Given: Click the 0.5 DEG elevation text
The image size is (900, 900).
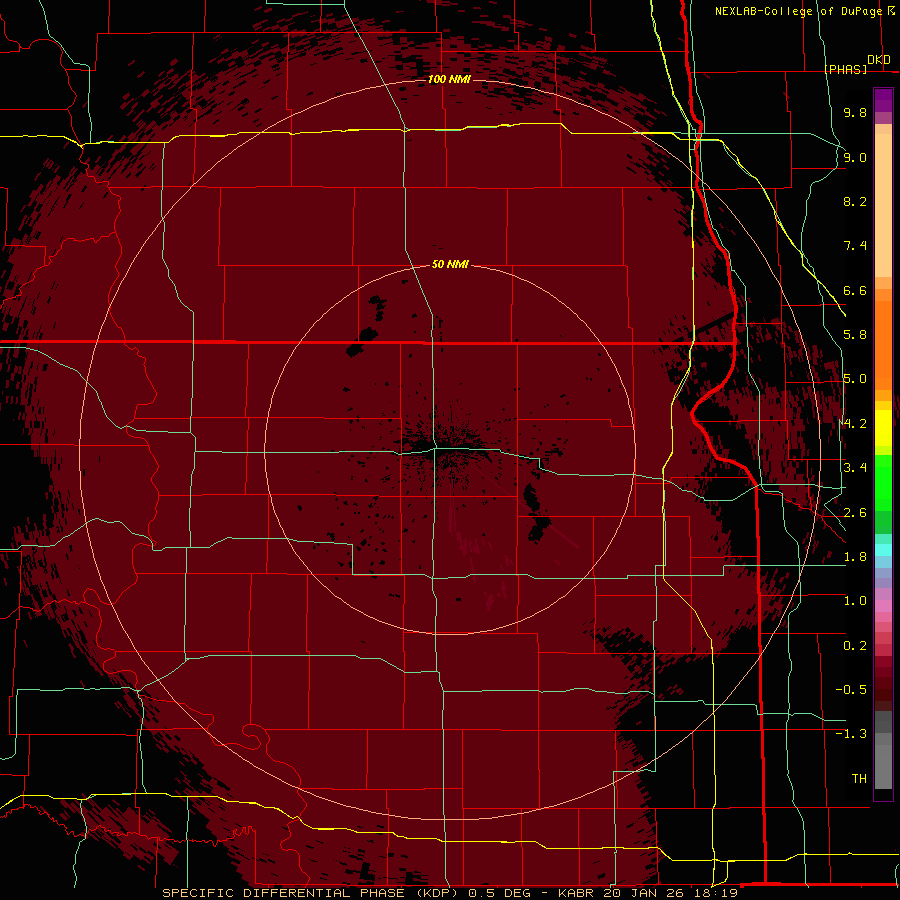Looking at the screenshot, I should [500, 893].
